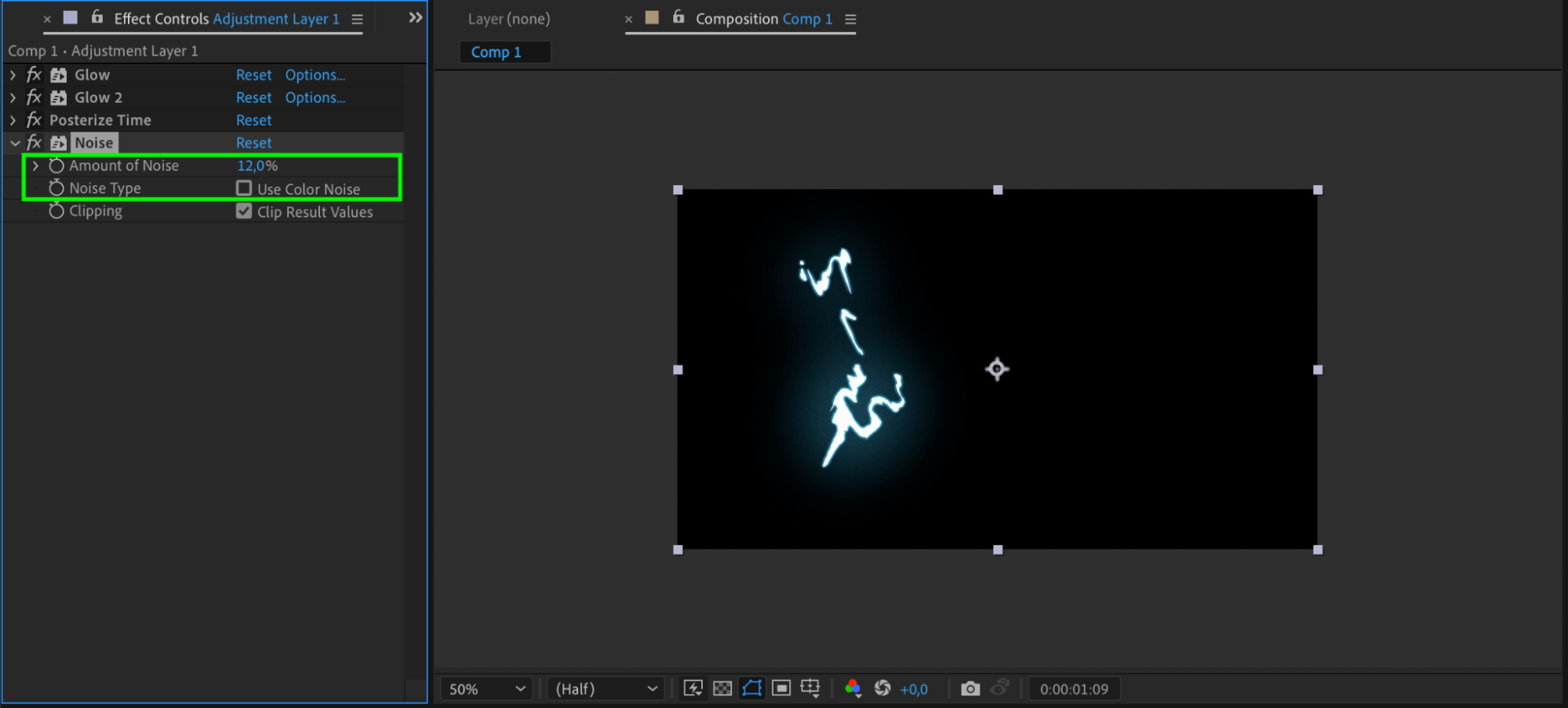Expand the Posterize Time effect

click(x=13, y=120)
